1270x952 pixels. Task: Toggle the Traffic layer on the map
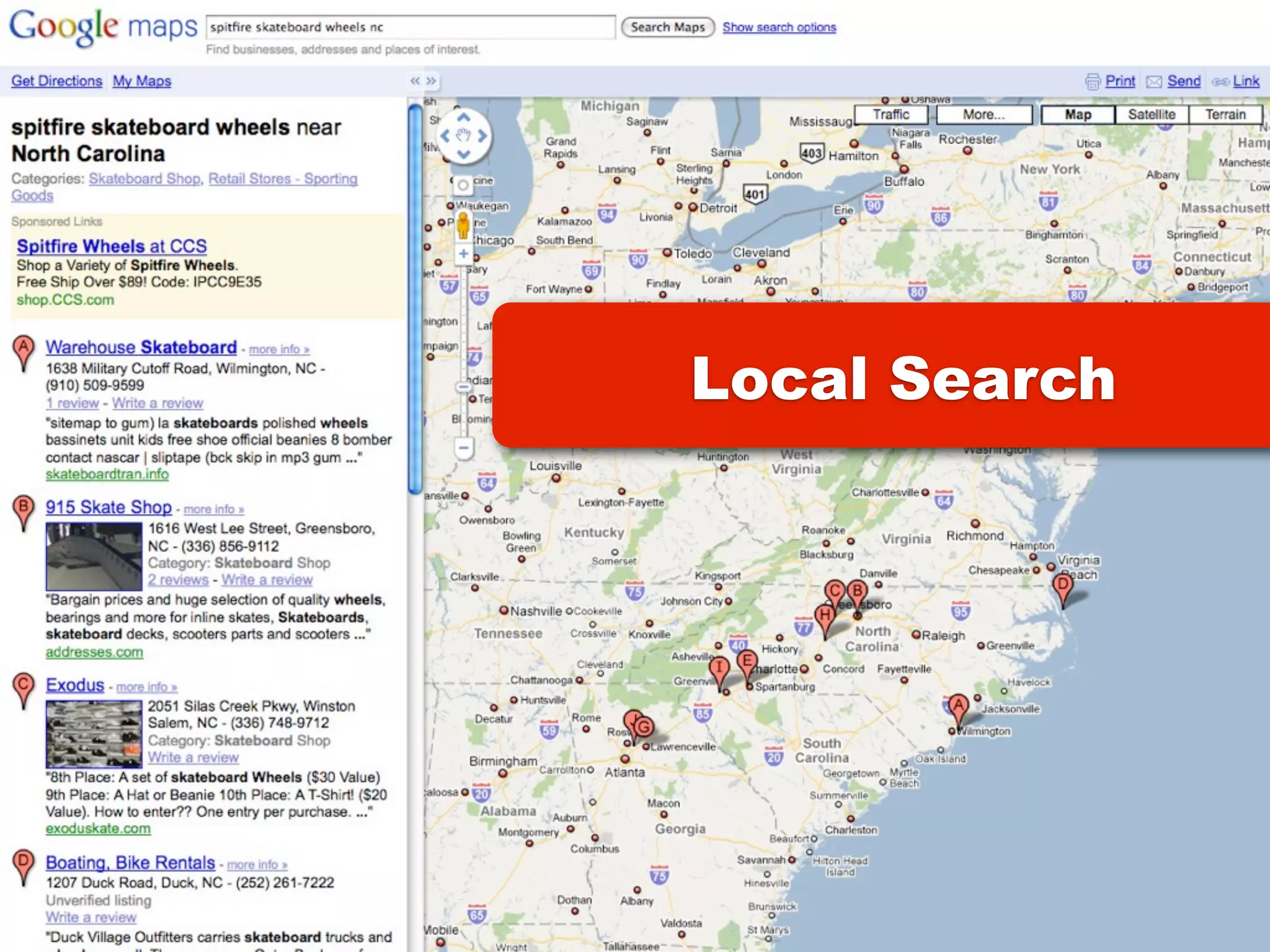[x=891, y=115]
